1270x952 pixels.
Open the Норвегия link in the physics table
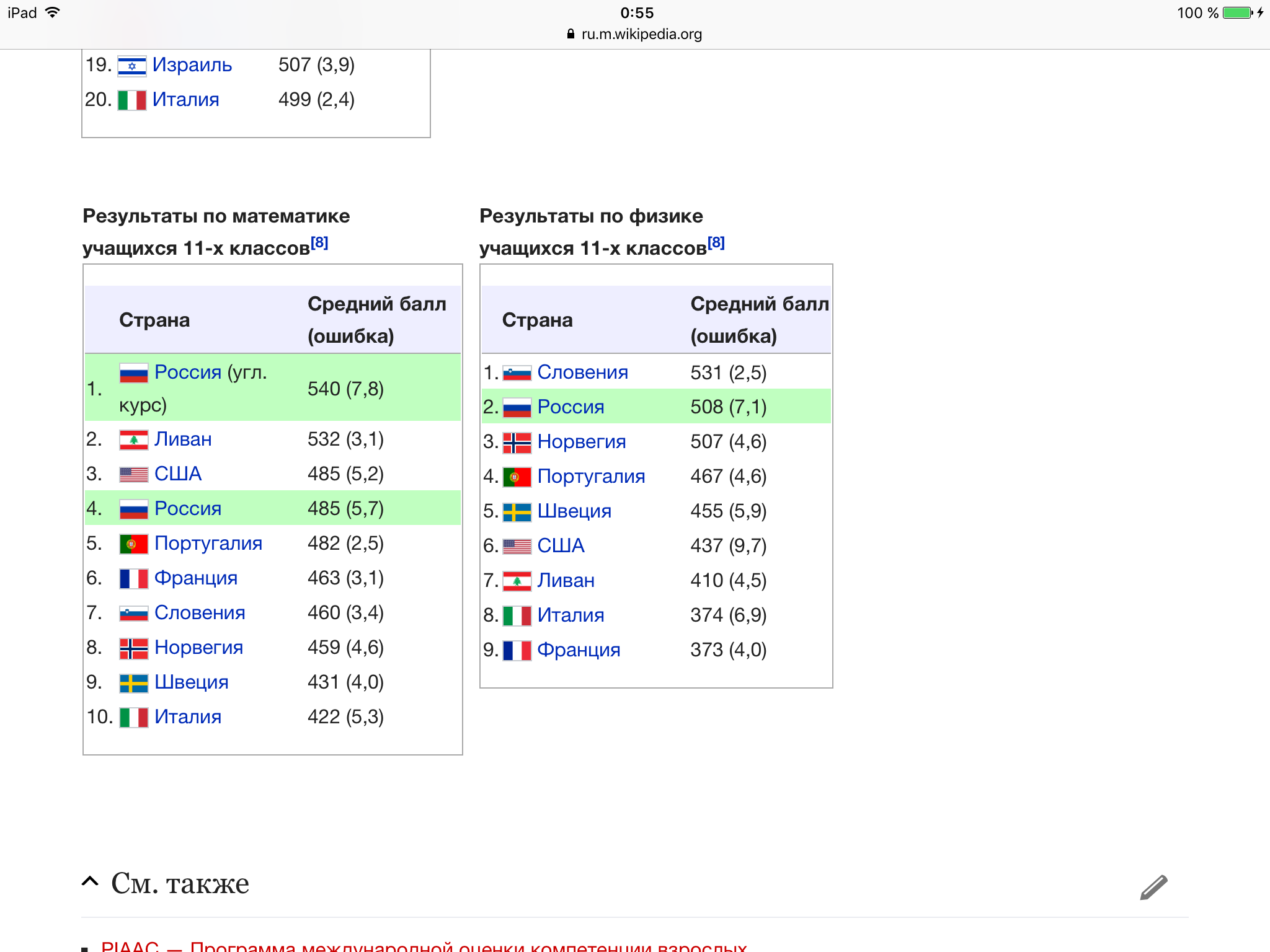[x=582, y=441]
